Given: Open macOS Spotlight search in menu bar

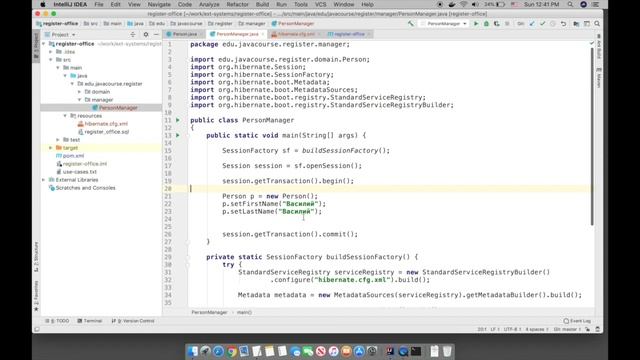Looking at the screenshot, I should click(570, 4).
